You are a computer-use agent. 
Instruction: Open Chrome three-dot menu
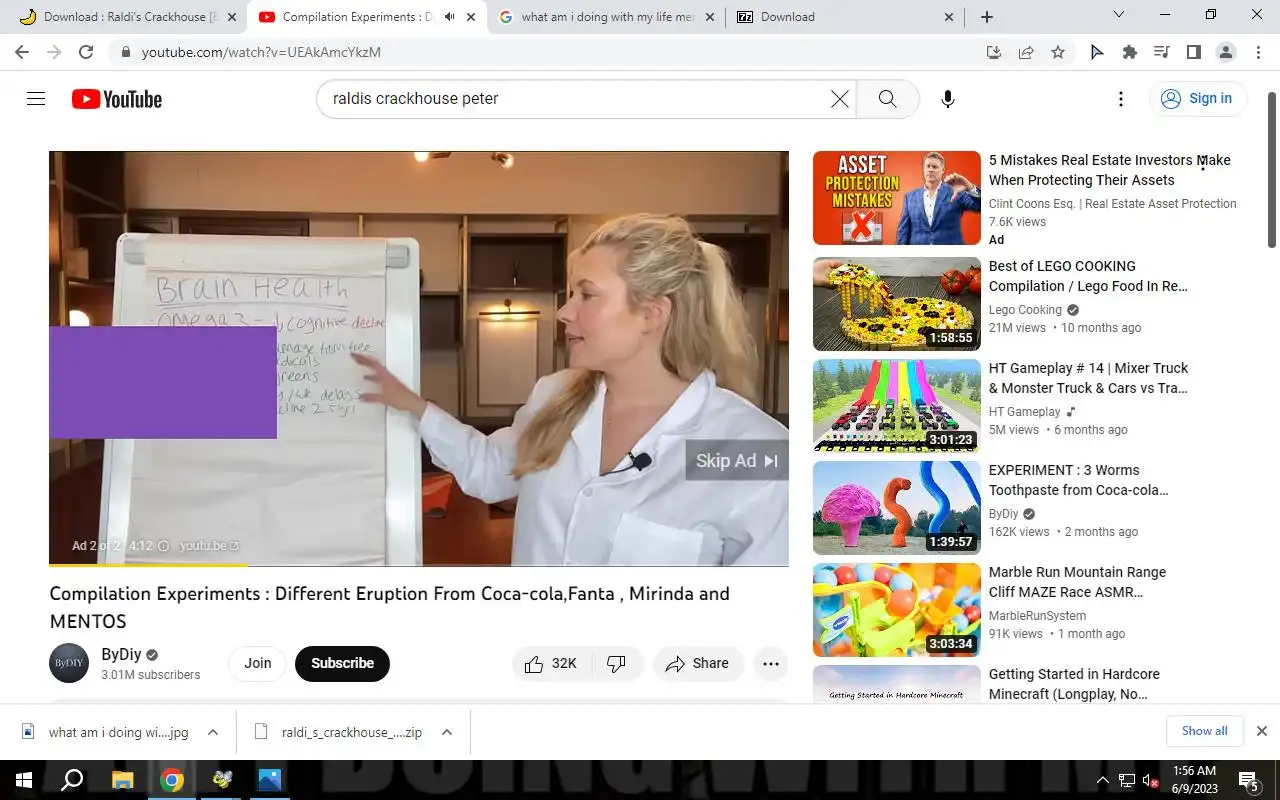coord(1257,52)
